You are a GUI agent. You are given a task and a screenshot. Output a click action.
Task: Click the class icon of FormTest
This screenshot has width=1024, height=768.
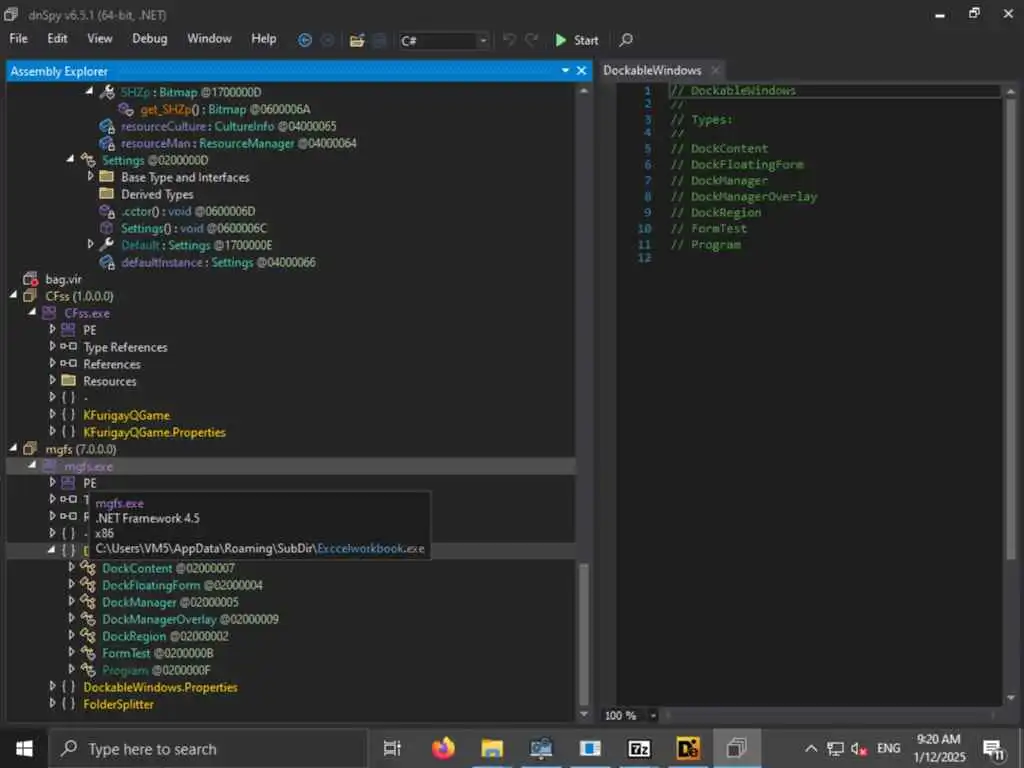click(88, 653)
